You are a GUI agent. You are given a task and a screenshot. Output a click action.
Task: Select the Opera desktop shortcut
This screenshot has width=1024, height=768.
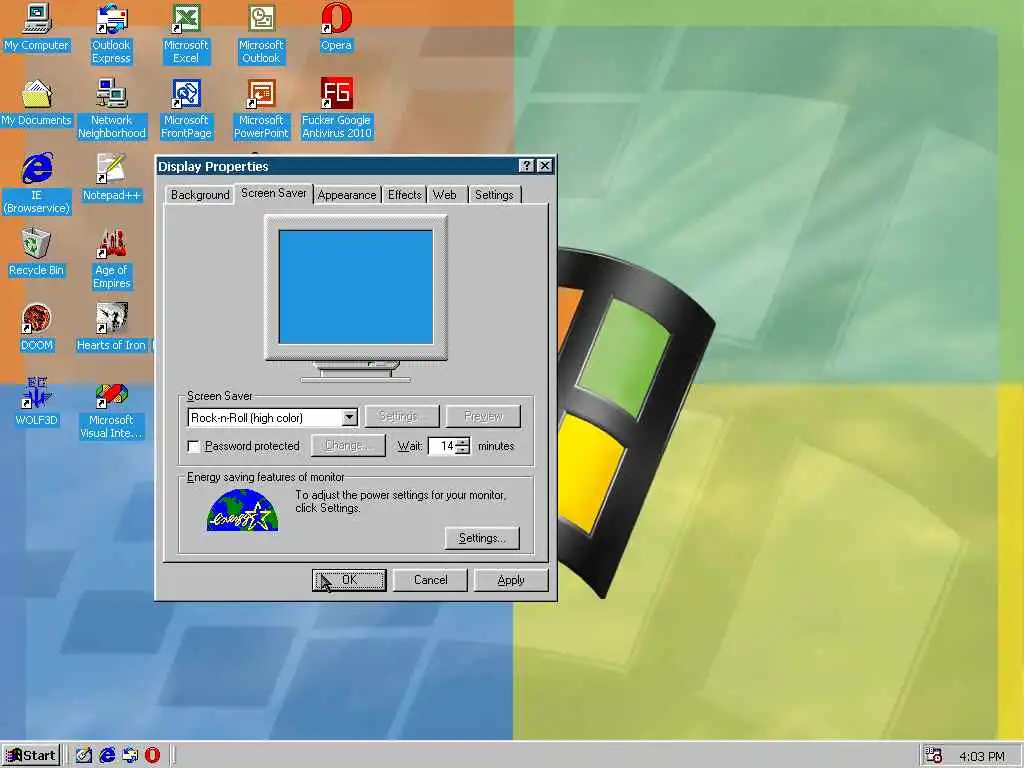[x=336, y=27]
